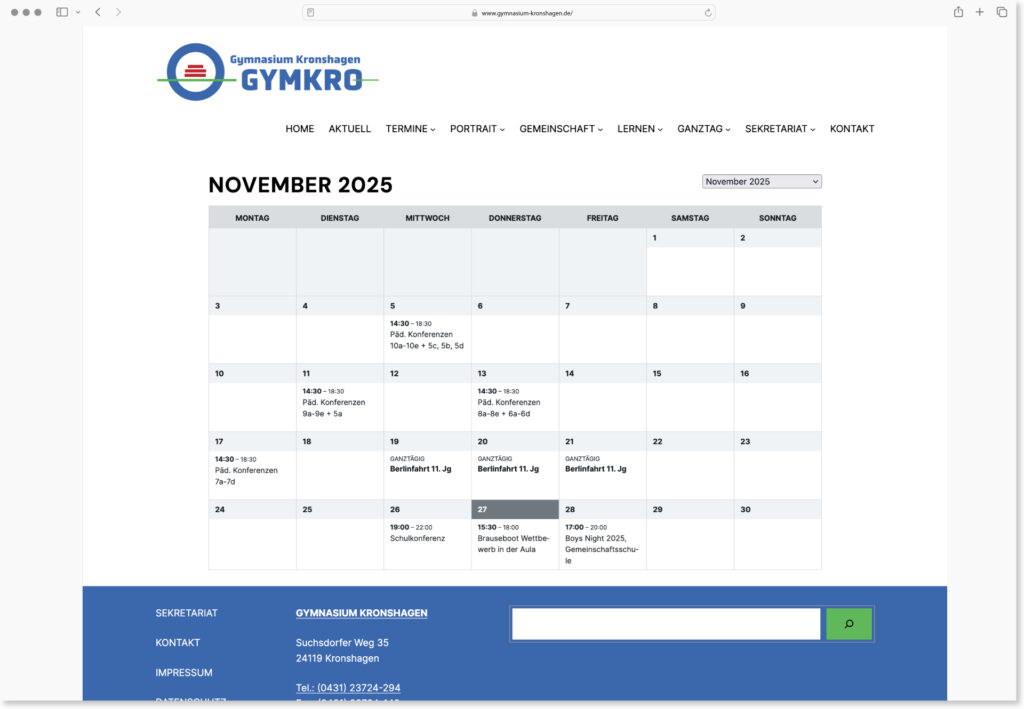Follow the GYMNASIUM KRONSHAGEN footer link
Image resolution: width=1024 pixels, height=709 pixels.
tap(360, 612)
